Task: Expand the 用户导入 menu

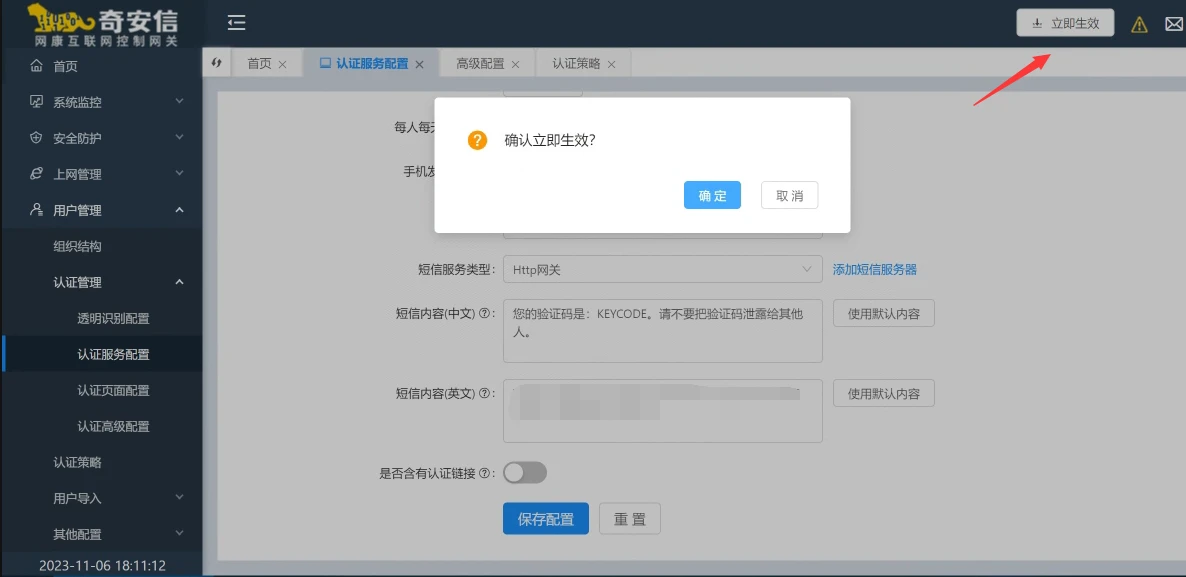Action: pyautogui.click(x=179, y=498)
